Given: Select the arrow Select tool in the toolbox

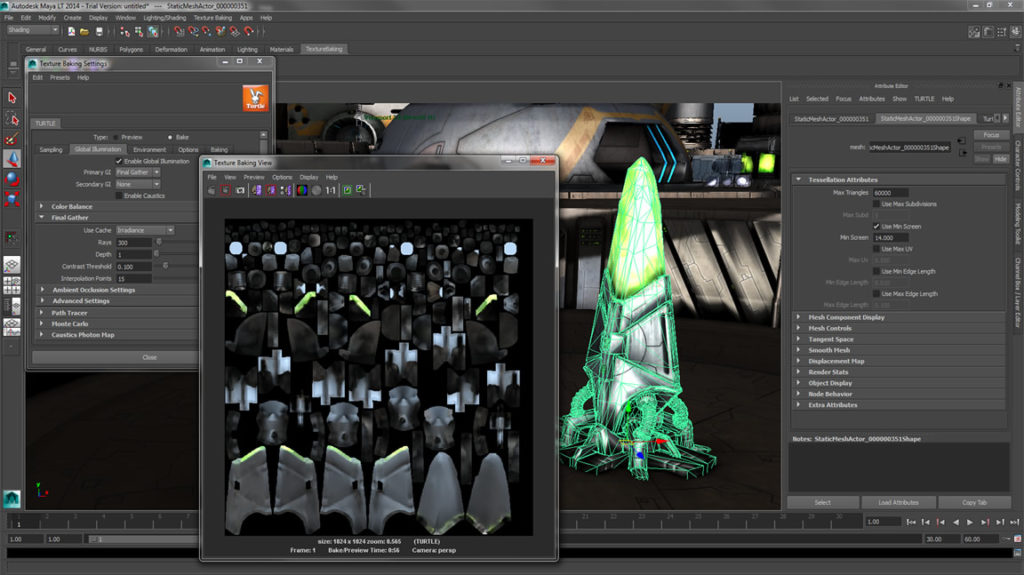Looking at the screenshot, I should point(12,98).
